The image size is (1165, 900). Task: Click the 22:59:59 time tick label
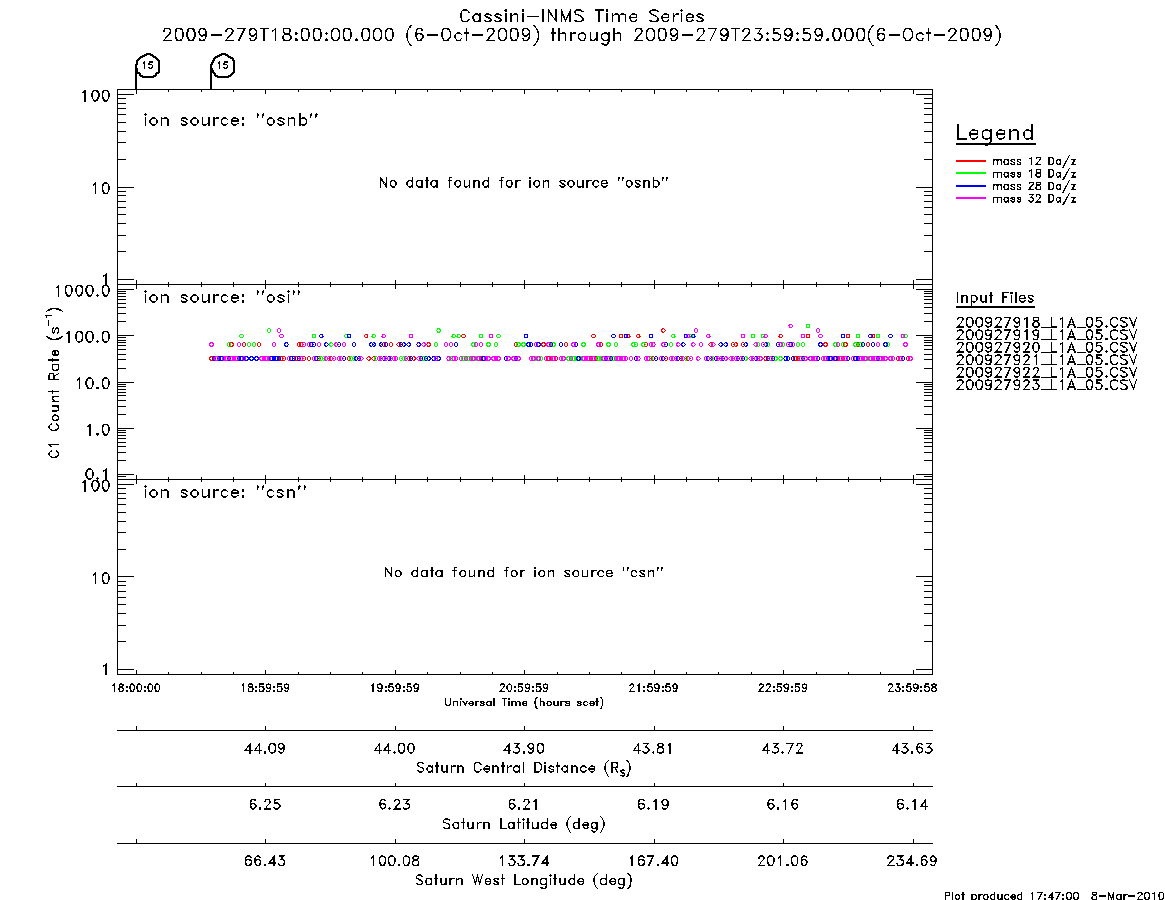pyautogui.click(x=782, y=688)
